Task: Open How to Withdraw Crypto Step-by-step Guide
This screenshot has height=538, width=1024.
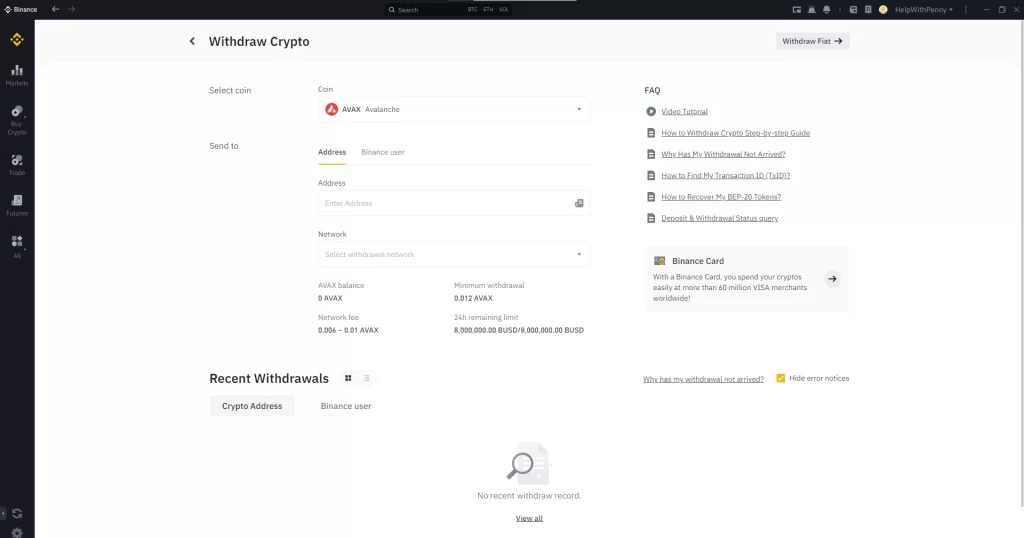Action: (735, 133)
